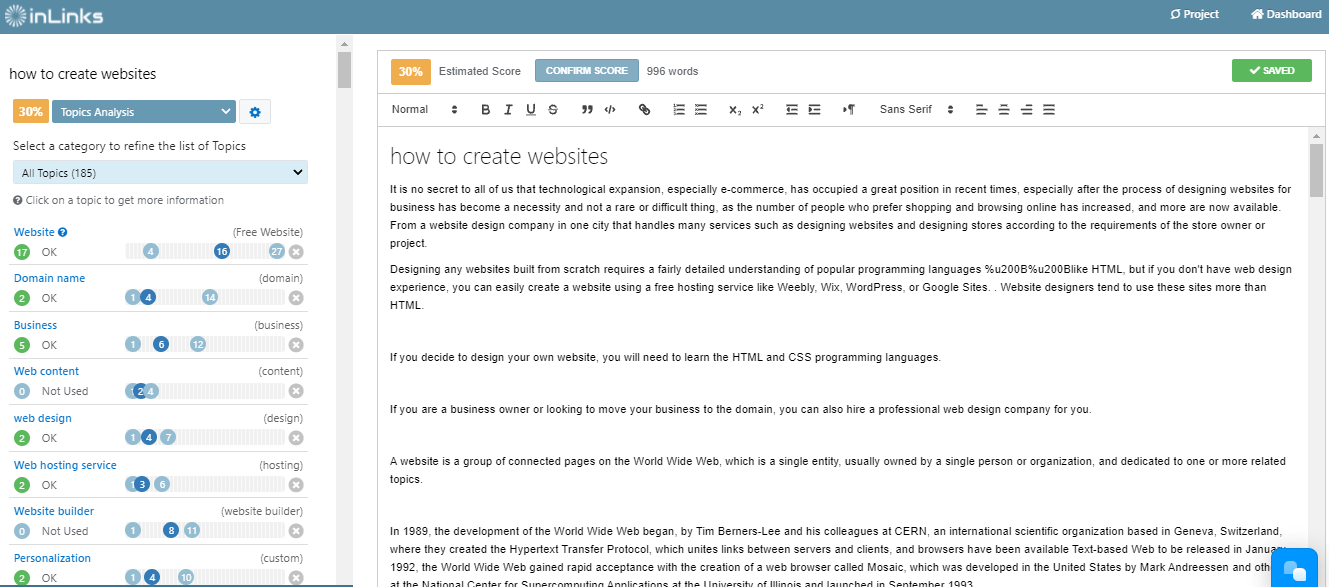
Task: Remove the Website builder topic
Action: [x=296, y=531]
